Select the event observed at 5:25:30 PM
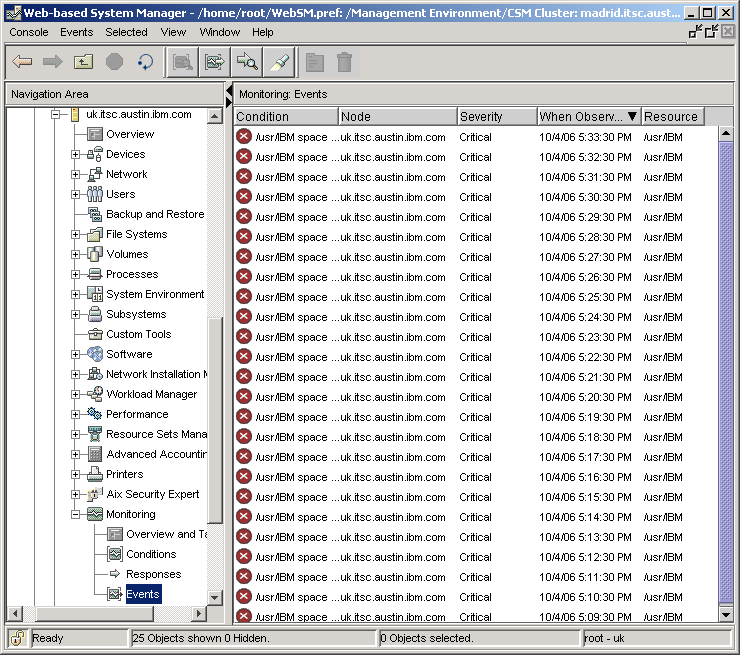740x655 pixels. click(x=475, y=297)
